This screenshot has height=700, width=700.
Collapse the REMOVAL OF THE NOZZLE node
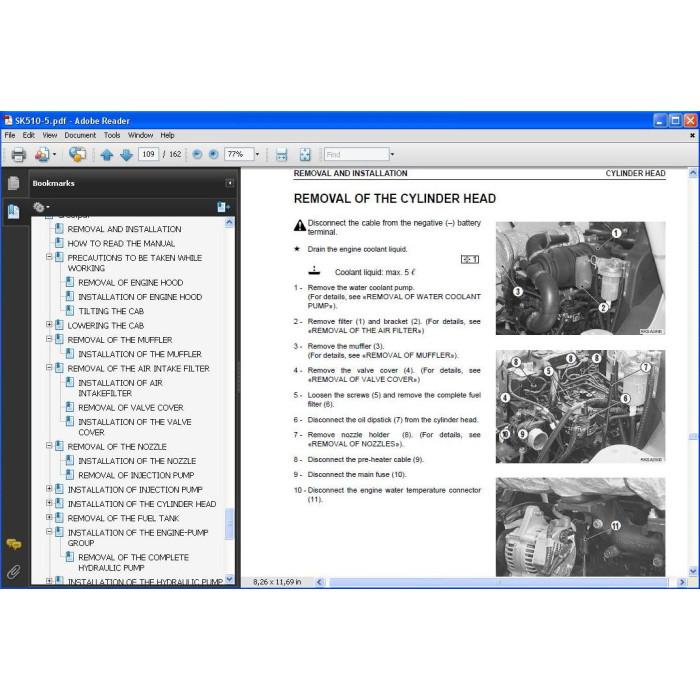49,446
